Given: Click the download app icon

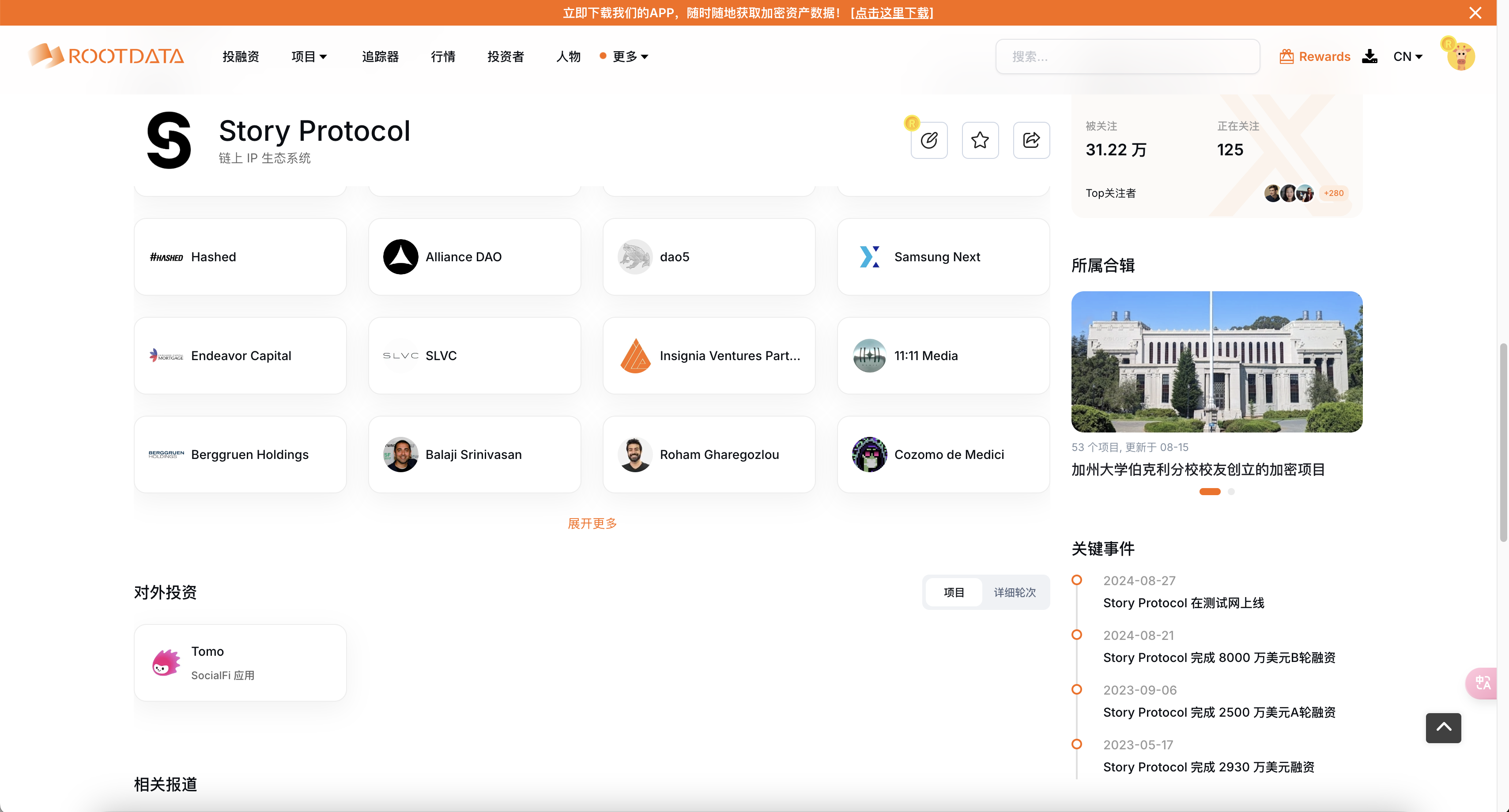Looking at the screenshot, I should point(1369,56).
